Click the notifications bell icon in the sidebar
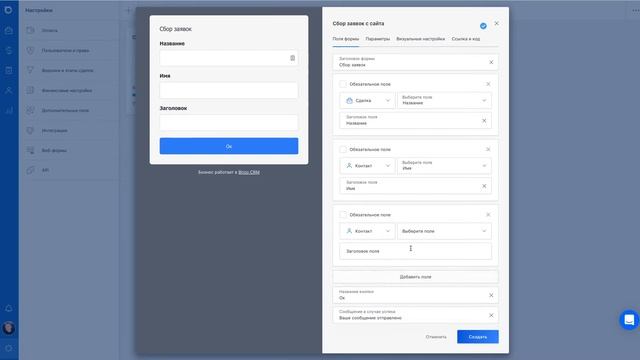The width and height of the screenshot is (640, 360). pos(9,308)
